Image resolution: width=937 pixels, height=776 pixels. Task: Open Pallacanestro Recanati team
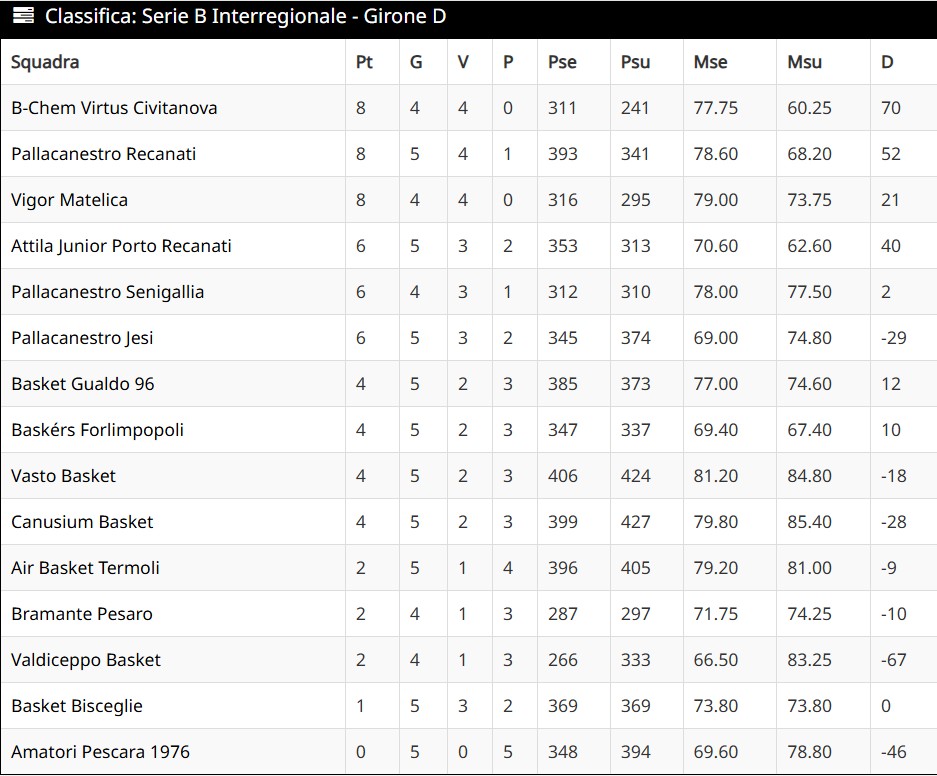[104, 154]
